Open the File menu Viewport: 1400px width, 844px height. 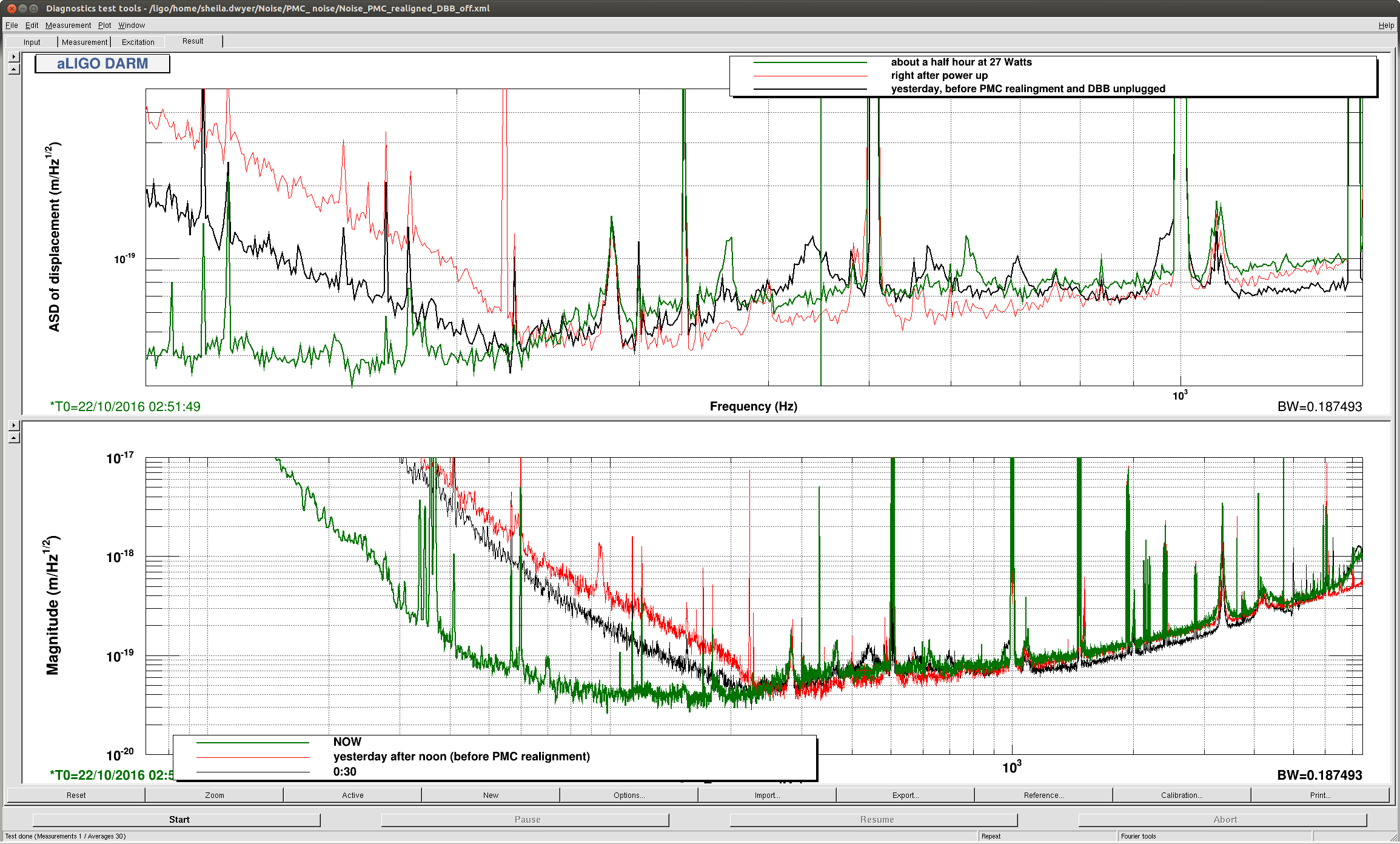tap(12, 25)
